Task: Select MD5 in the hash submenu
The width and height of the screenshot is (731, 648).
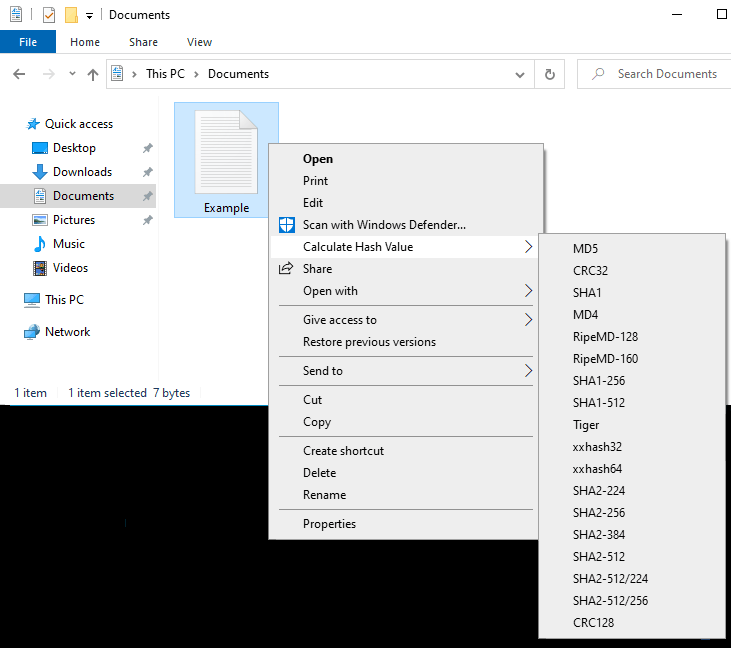Action: [x=585, y=249]
